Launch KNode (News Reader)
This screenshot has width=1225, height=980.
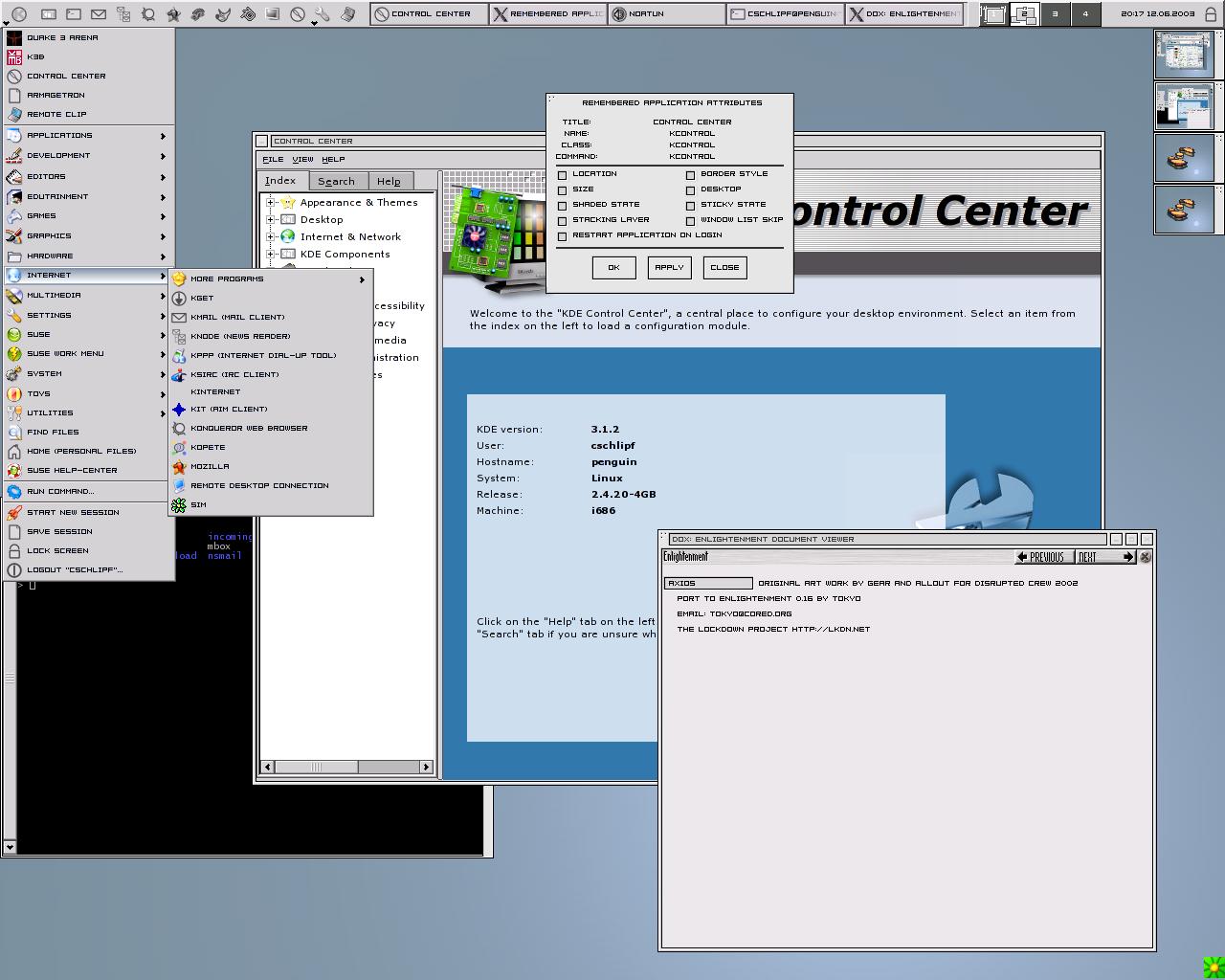tap(270, 336)
